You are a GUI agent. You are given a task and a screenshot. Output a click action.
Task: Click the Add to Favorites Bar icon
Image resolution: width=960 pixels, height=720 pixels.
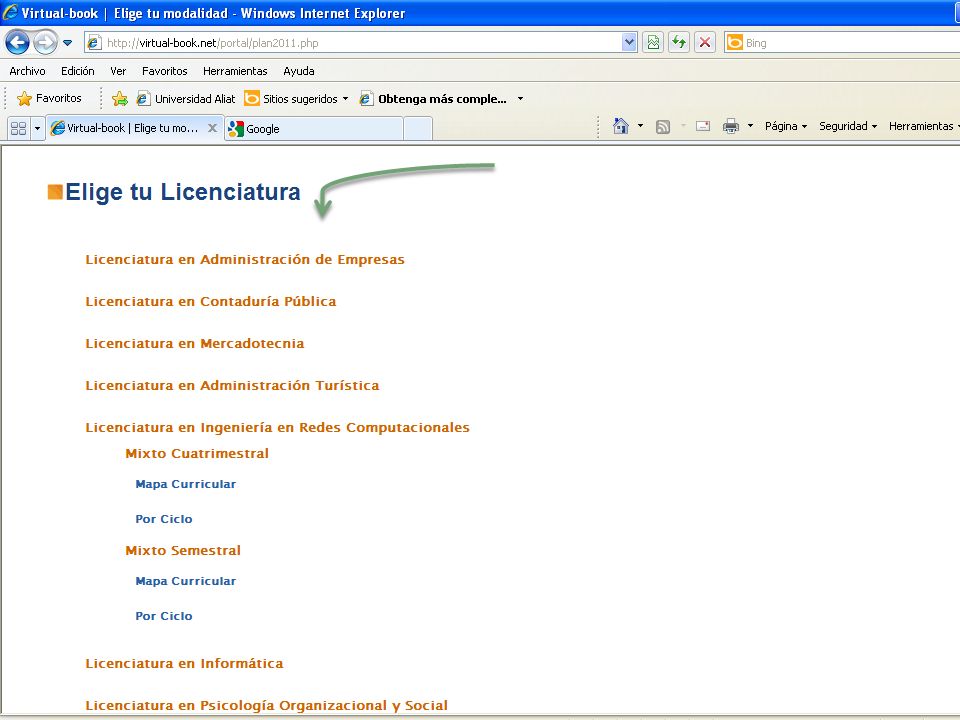point(120,99)
